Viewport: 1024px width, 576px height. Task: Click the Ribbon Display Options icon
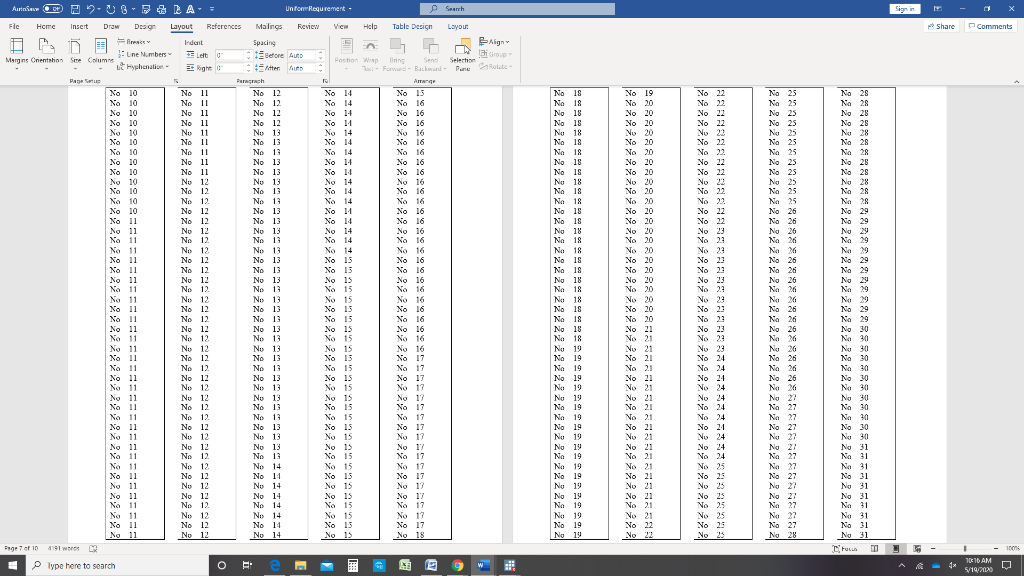pyautogui.click(x=938, y=8)
